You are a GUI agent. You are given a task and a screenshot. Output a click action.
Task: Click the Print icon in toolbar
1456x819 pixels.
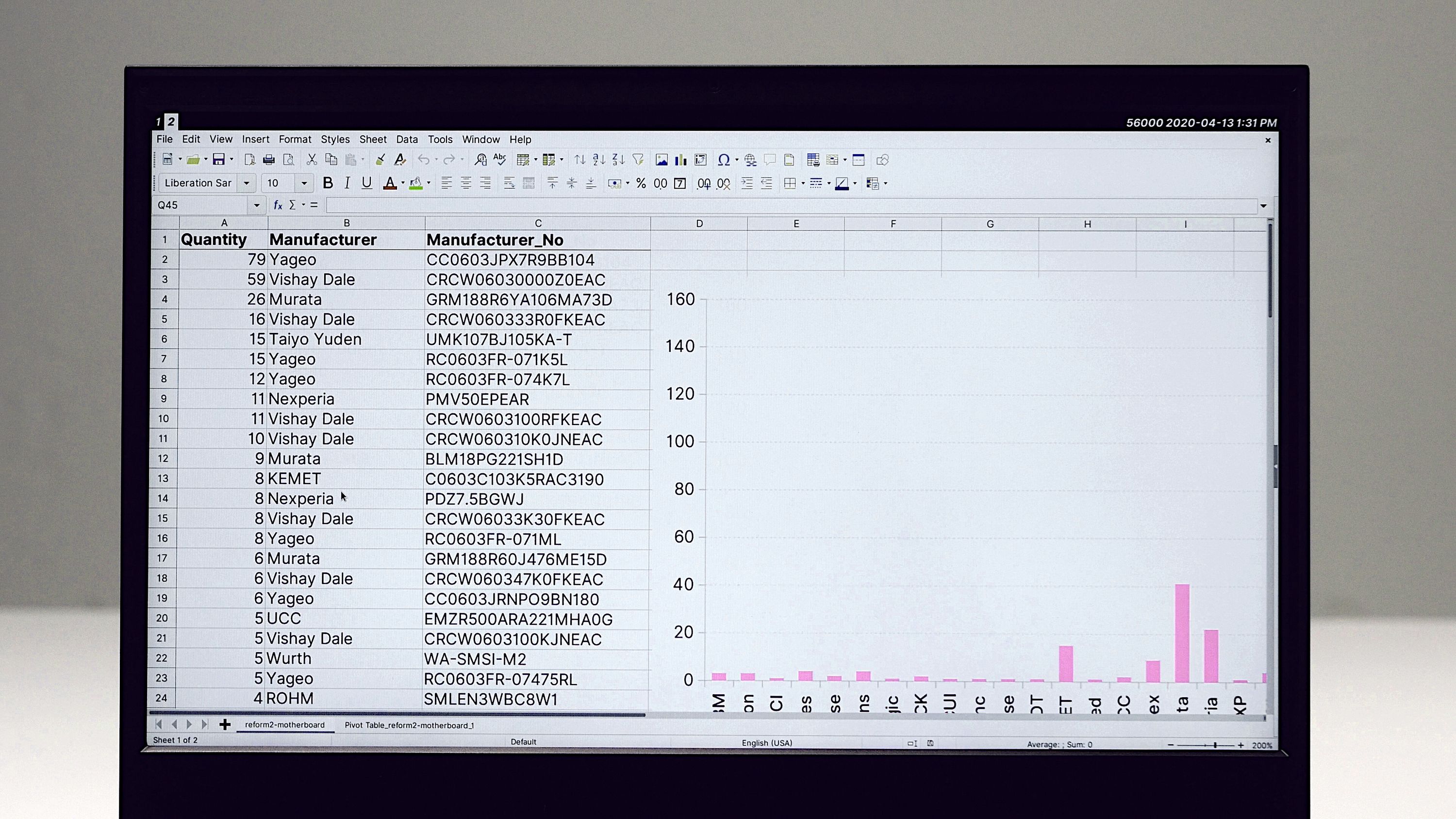click(269, 160)
